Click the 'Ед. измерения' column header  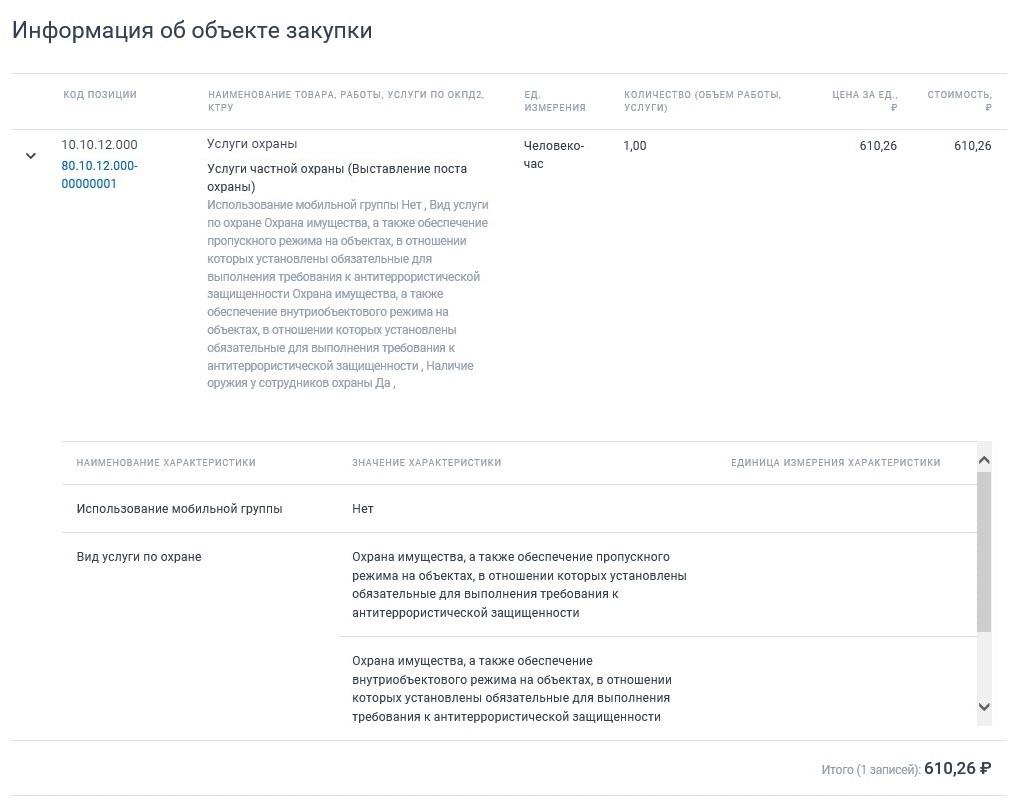[554, 101]
